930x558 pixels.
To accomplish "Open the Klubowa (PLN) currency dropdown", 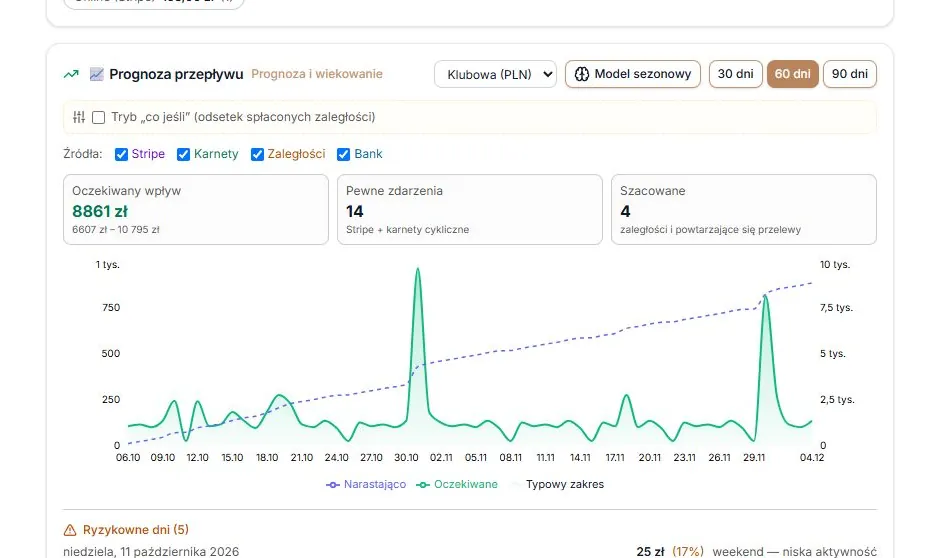I will pos(495,74).
